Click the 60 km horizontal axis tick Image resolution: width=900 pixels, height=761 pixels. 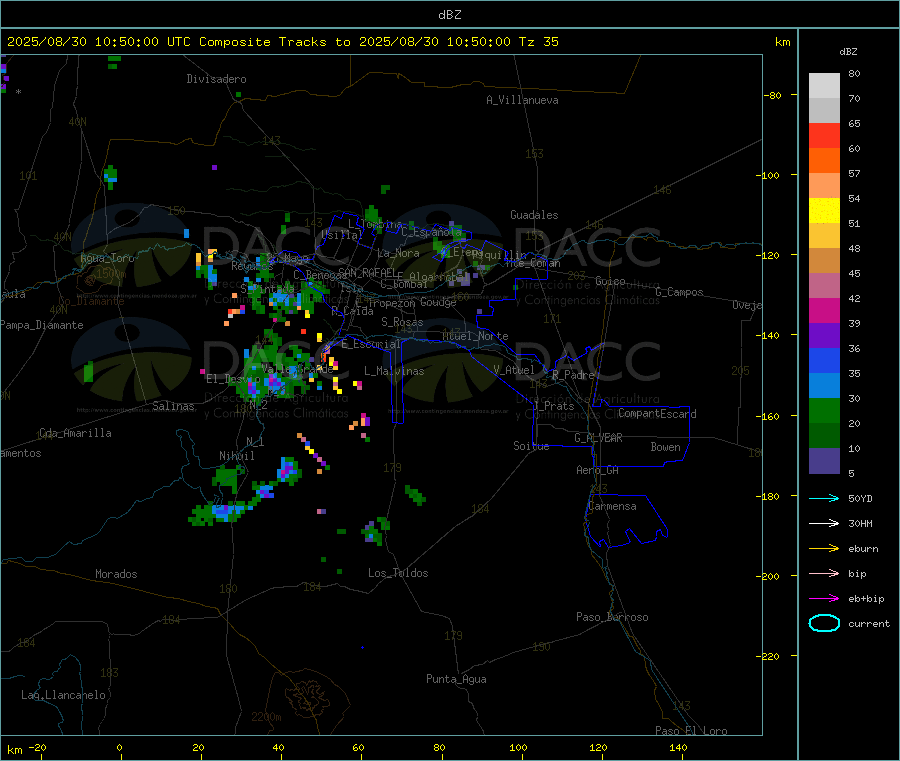point(358,748)
